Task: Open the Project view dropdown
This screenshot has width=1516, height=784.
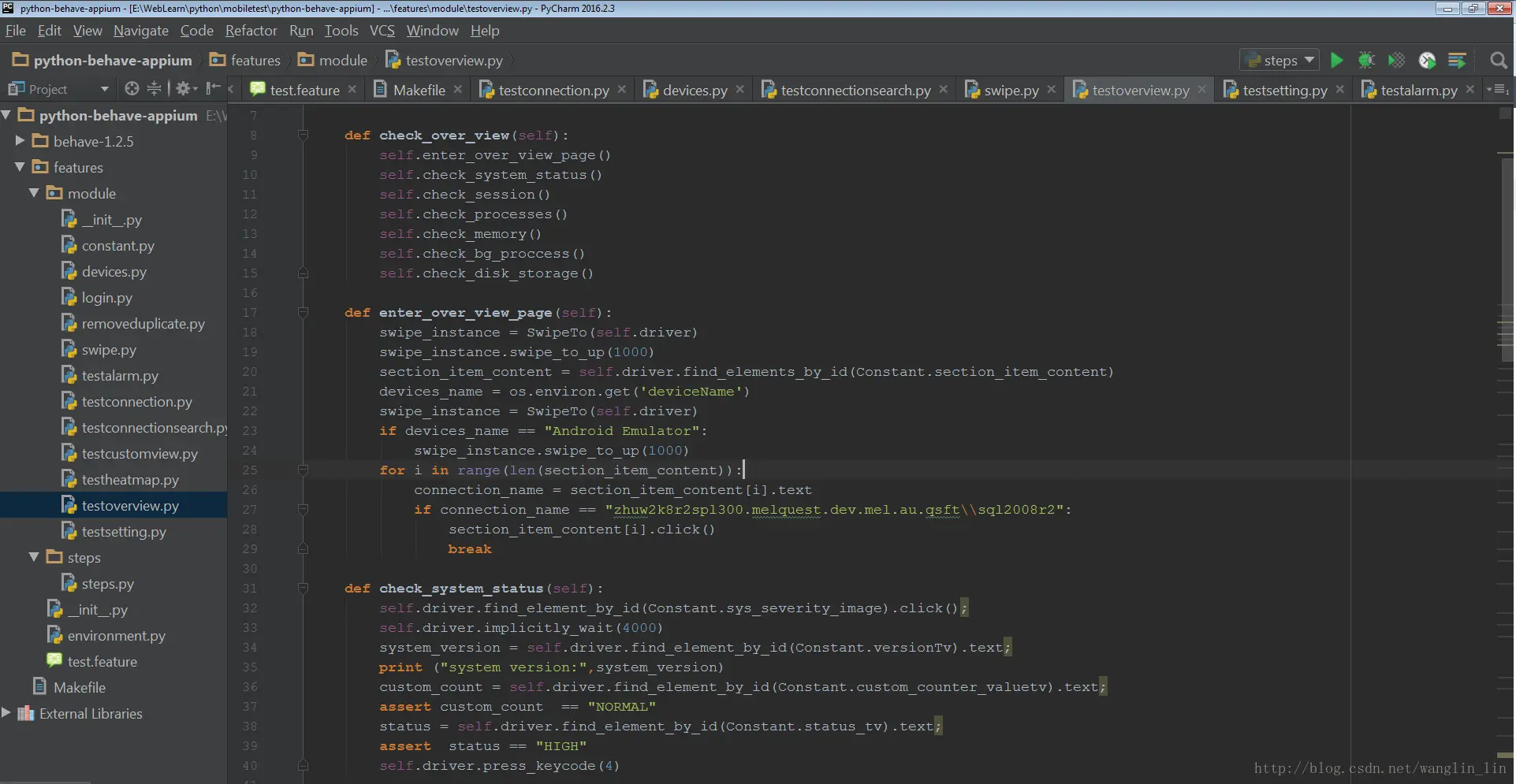Action: 104,89
